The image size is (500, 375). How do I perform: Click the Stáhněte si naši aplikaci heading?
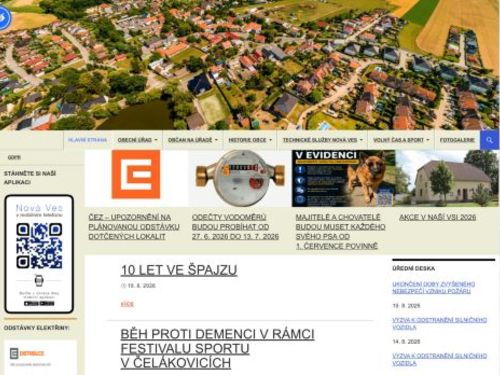coord(30,178)
